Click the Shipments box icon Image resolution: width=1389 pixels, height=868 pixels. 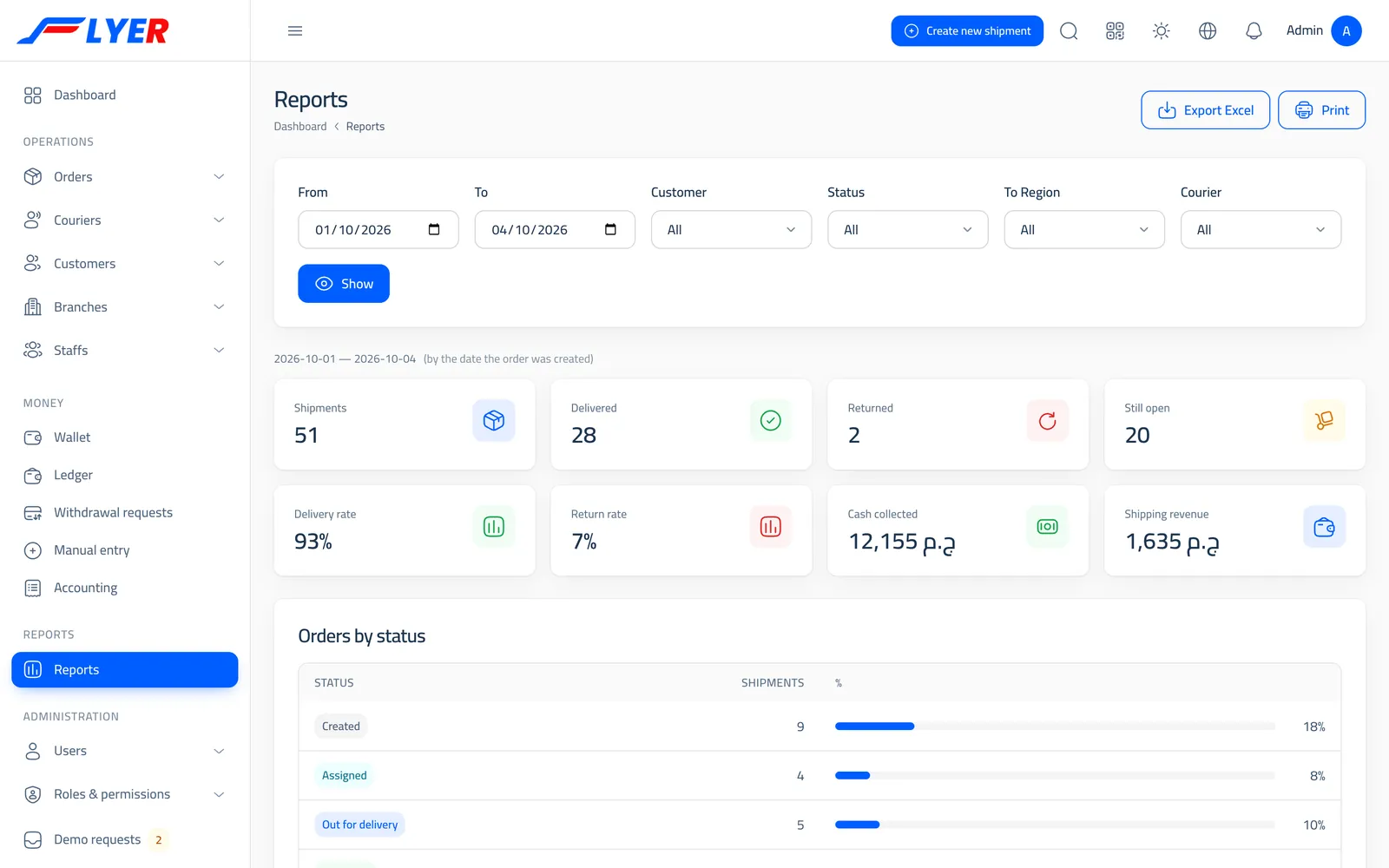[x=494, y=421]
